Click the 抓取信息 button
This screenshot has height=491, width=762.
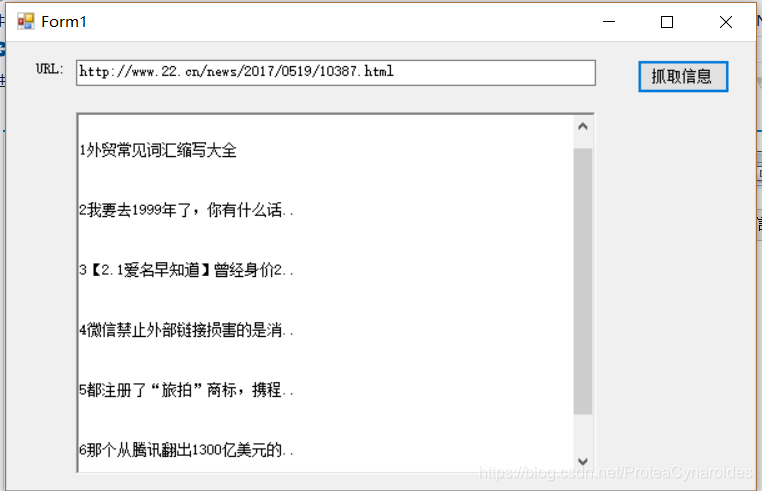[683, 76]
